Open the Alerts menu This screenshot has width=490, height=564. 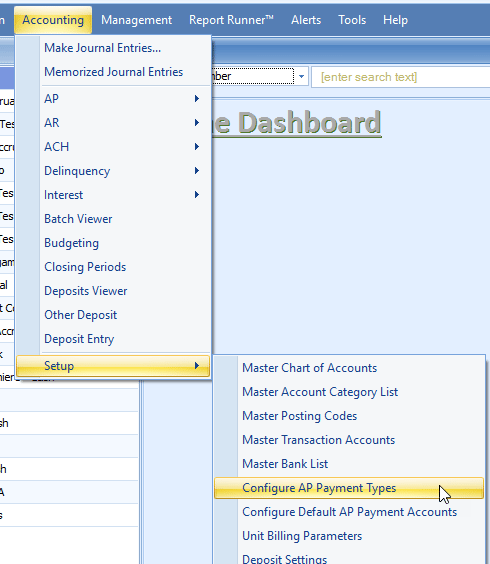point(306,20)
